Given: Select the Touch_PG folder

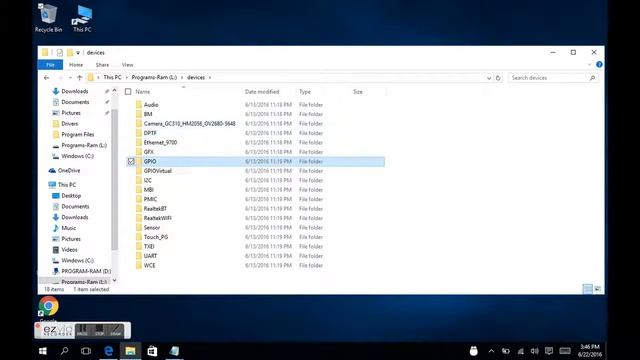Looking at the screenshot, I should [156, 237].
